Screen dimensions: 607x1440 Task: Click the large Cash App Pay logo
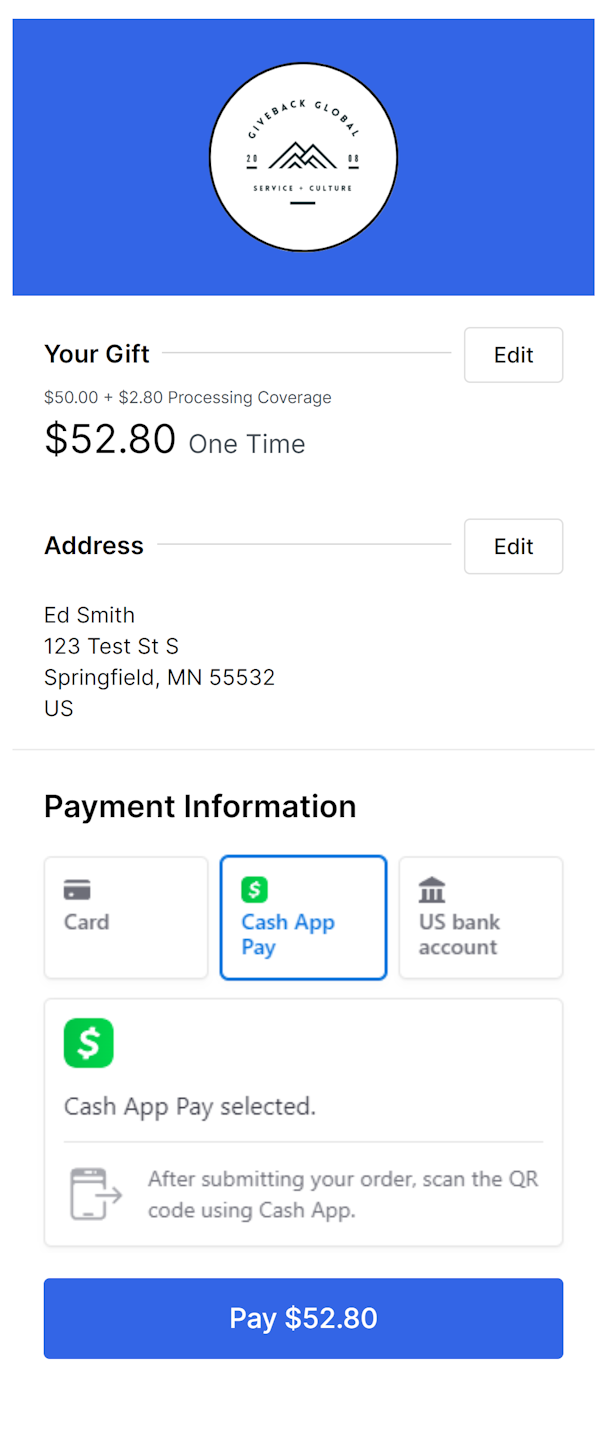(x=89, y=1043)
